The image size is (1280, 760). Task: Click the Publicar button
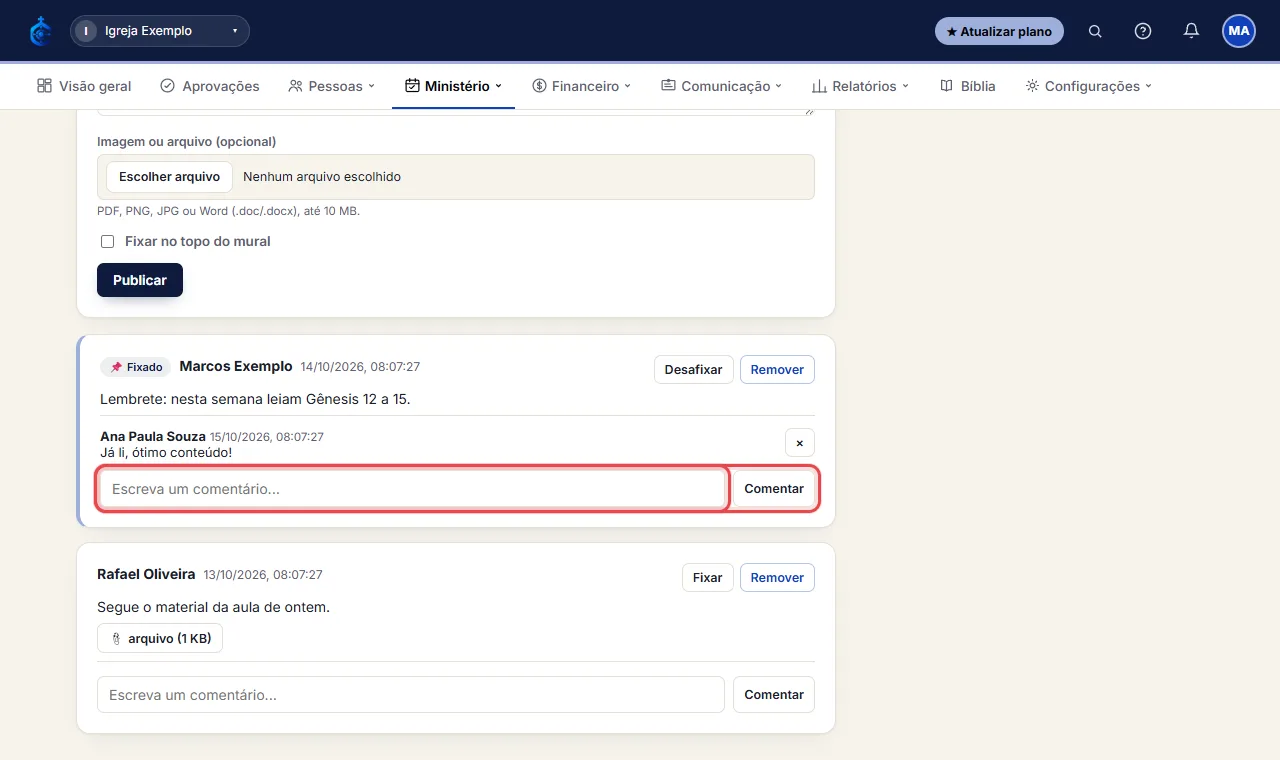point(140,280)
